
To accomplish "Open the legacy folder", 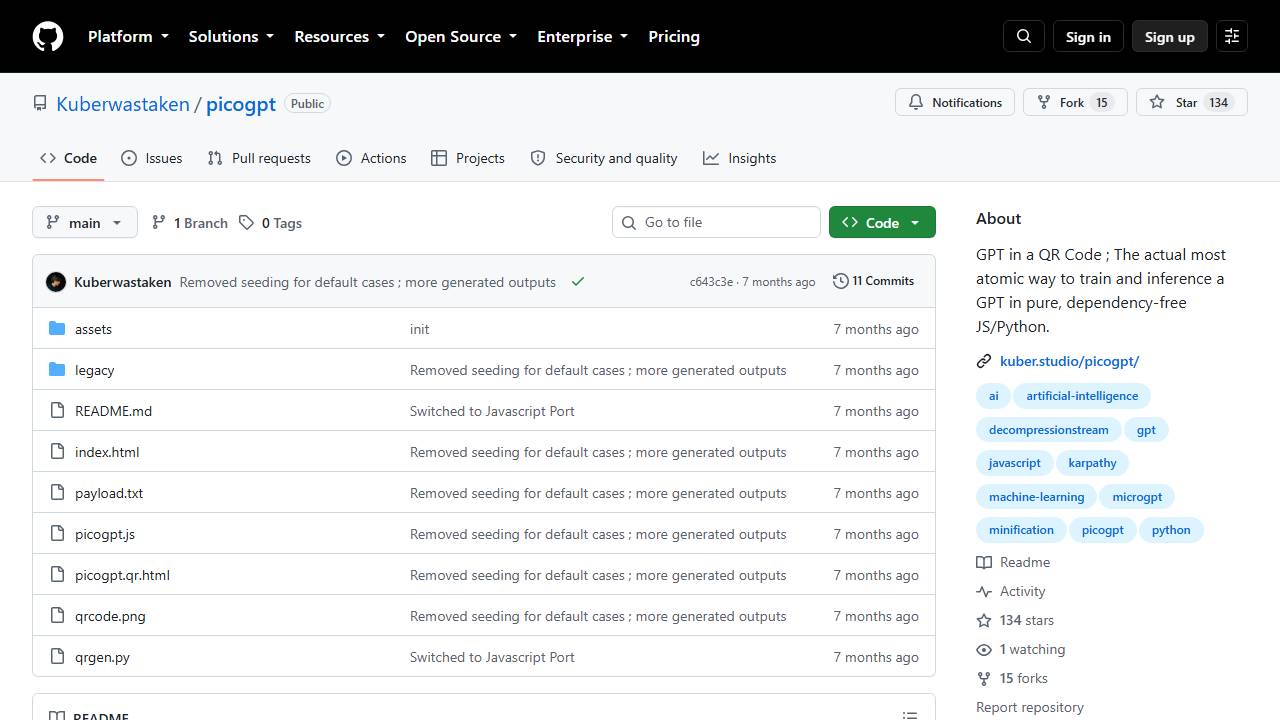I will pos(94,370).
